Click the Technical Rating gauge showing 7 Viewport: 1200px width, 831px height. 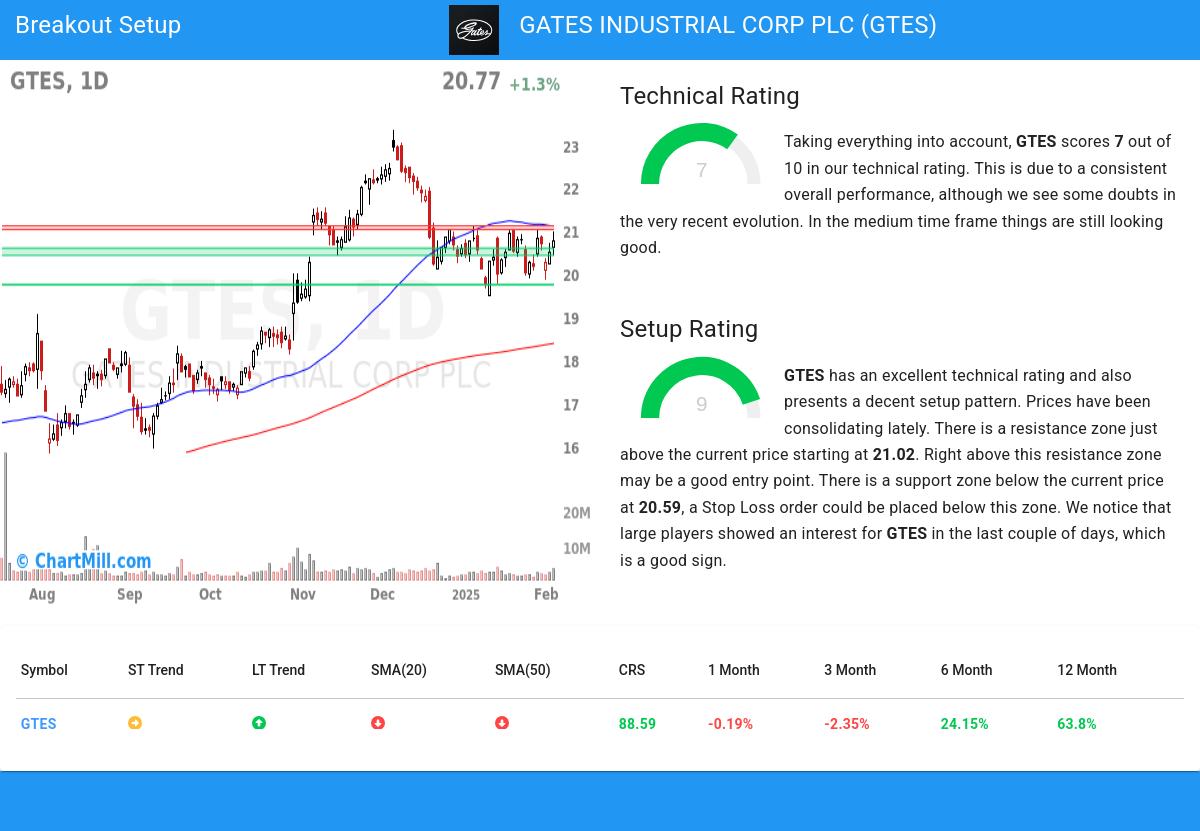point(701,154)
